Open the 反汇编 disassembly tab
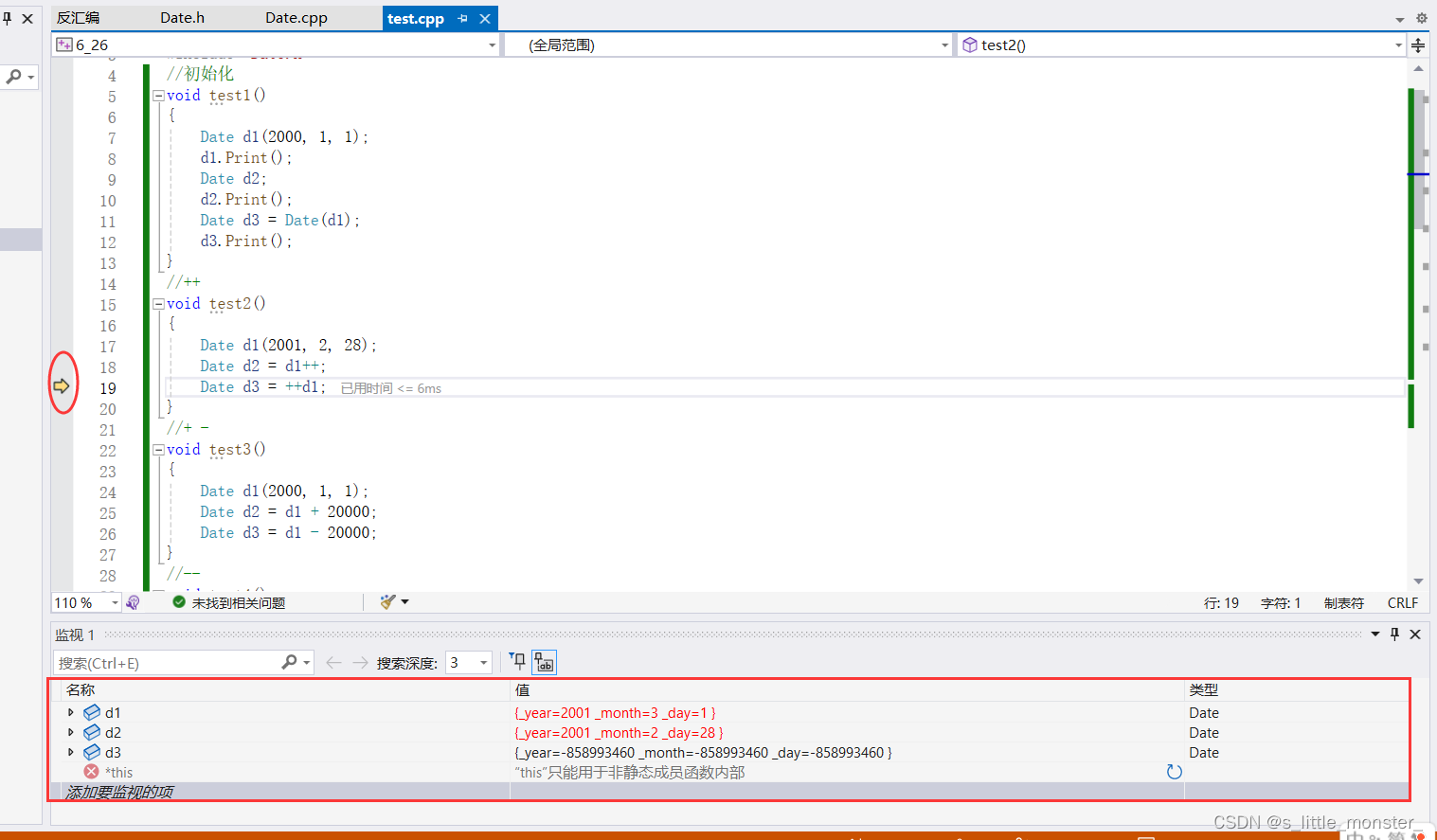 click(x=78, y=18)
